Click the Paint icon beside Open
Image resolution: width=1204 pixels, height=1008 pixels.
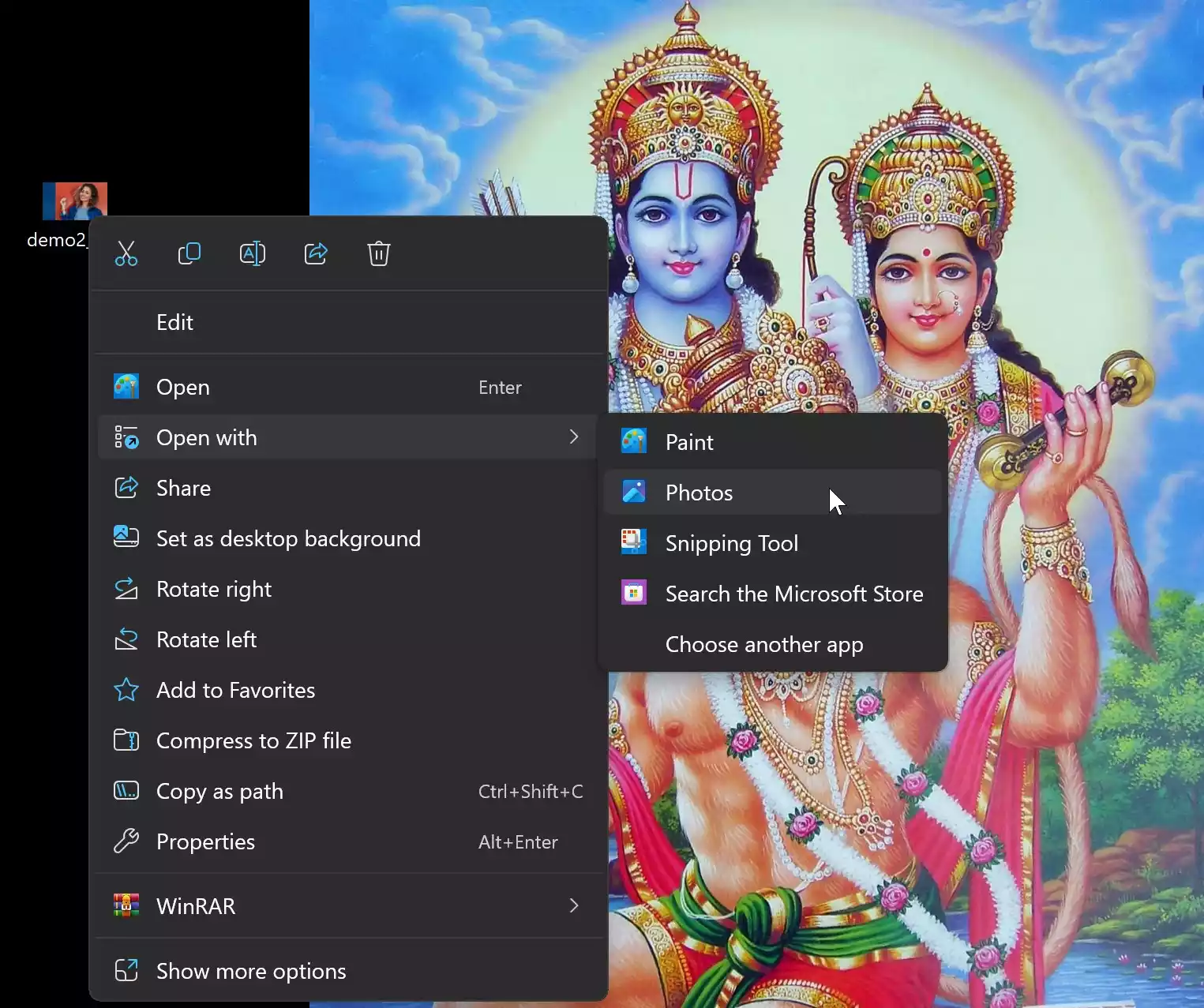pos(126,387)
